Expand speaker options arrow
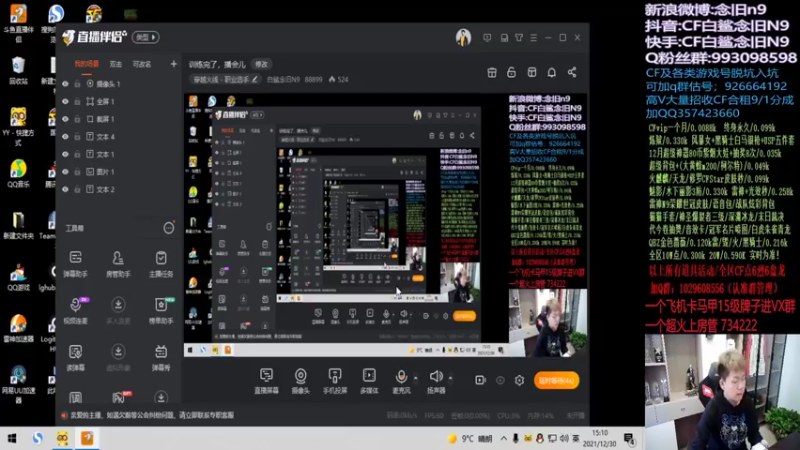This screenshot has height=450, width=800. pyautogui.click(x=450, y=378)
